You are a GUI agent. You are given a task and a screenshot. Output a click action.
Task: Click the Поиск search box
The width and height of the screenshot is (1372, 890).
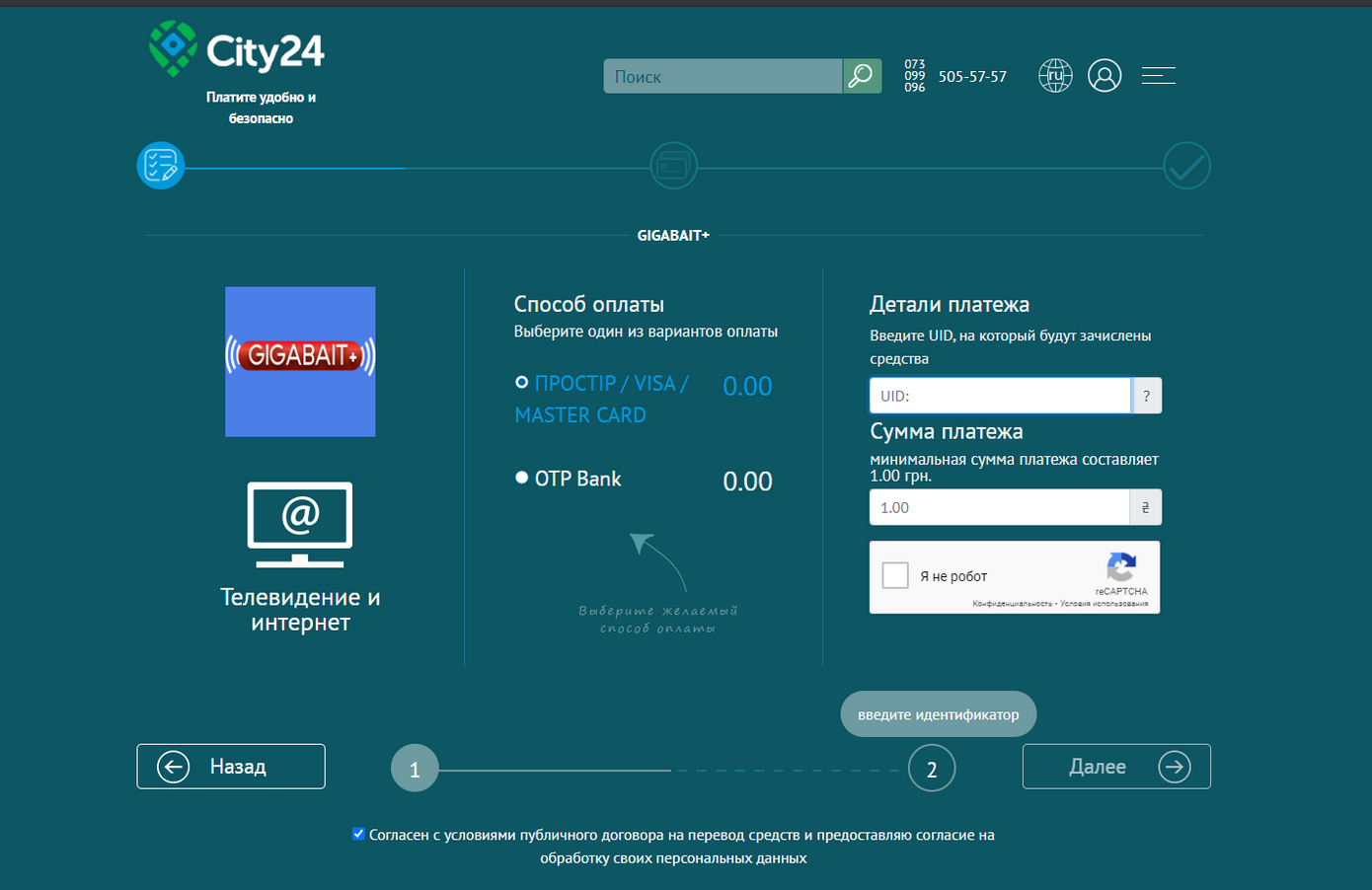tap(723, 76)
